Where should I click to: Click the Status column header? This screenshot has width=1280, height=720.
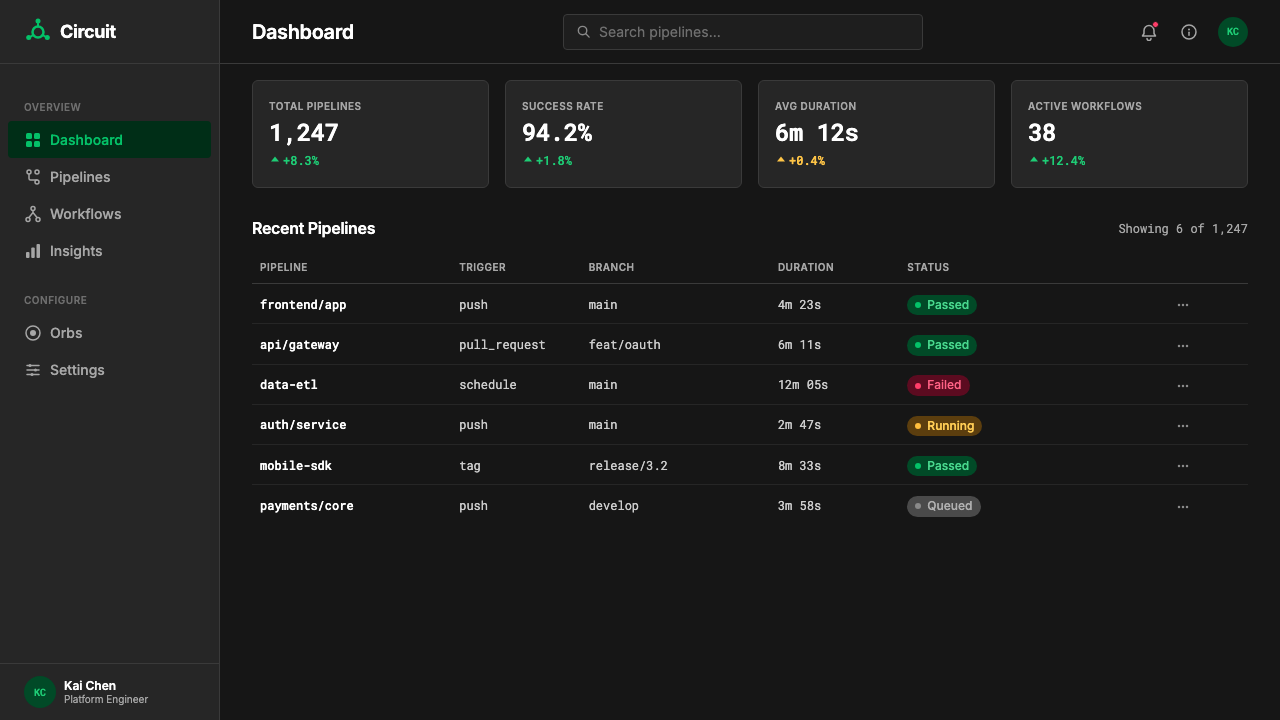(x=928, y=267)
